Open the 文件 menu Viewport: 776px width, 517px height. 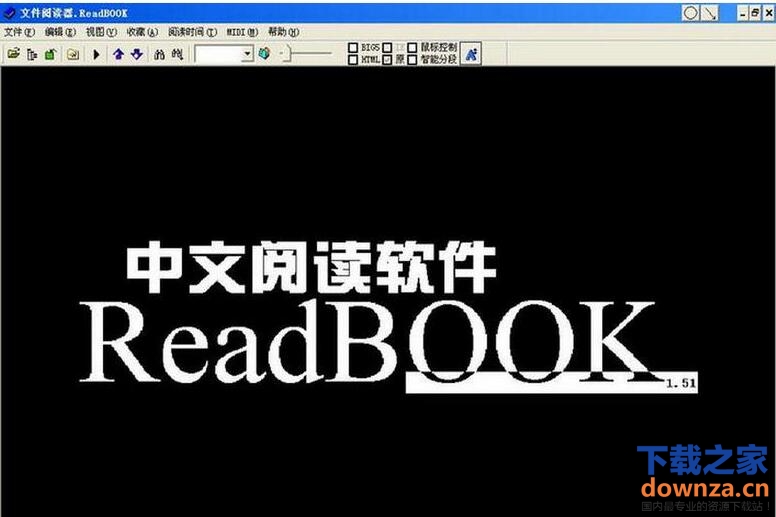18,32
